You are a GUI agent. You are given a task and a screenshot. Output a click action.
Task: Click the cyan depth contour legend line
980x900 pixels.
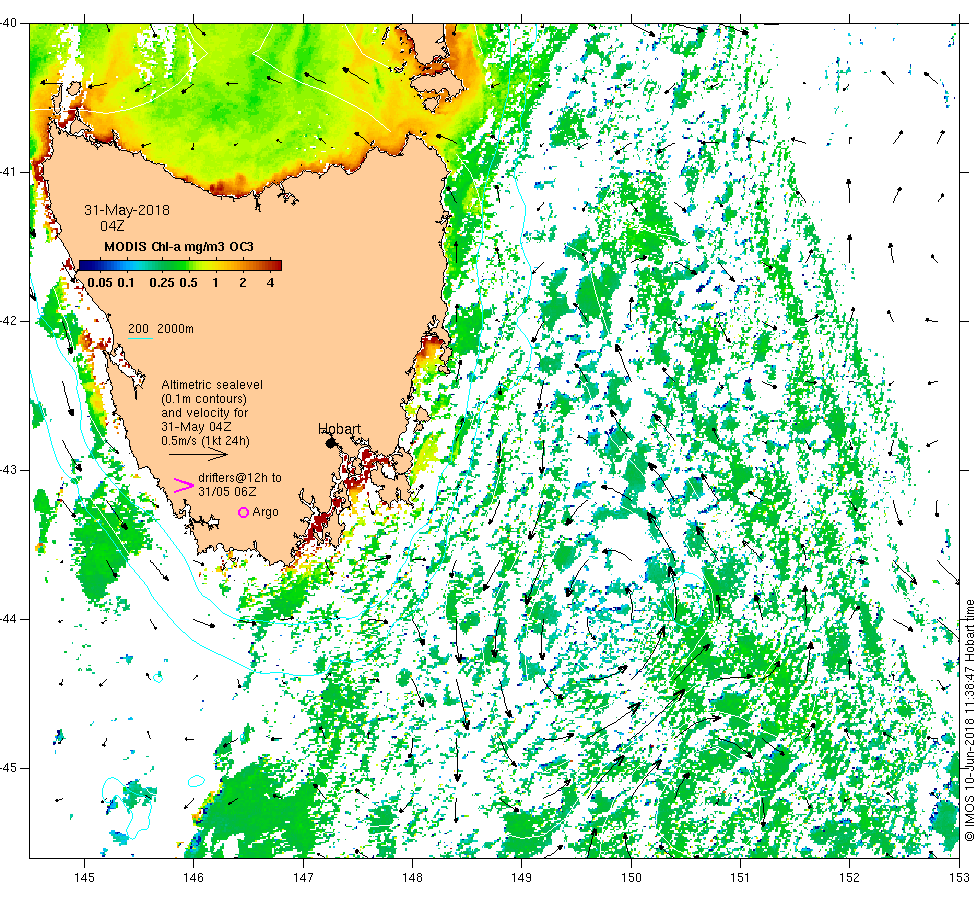141,339
